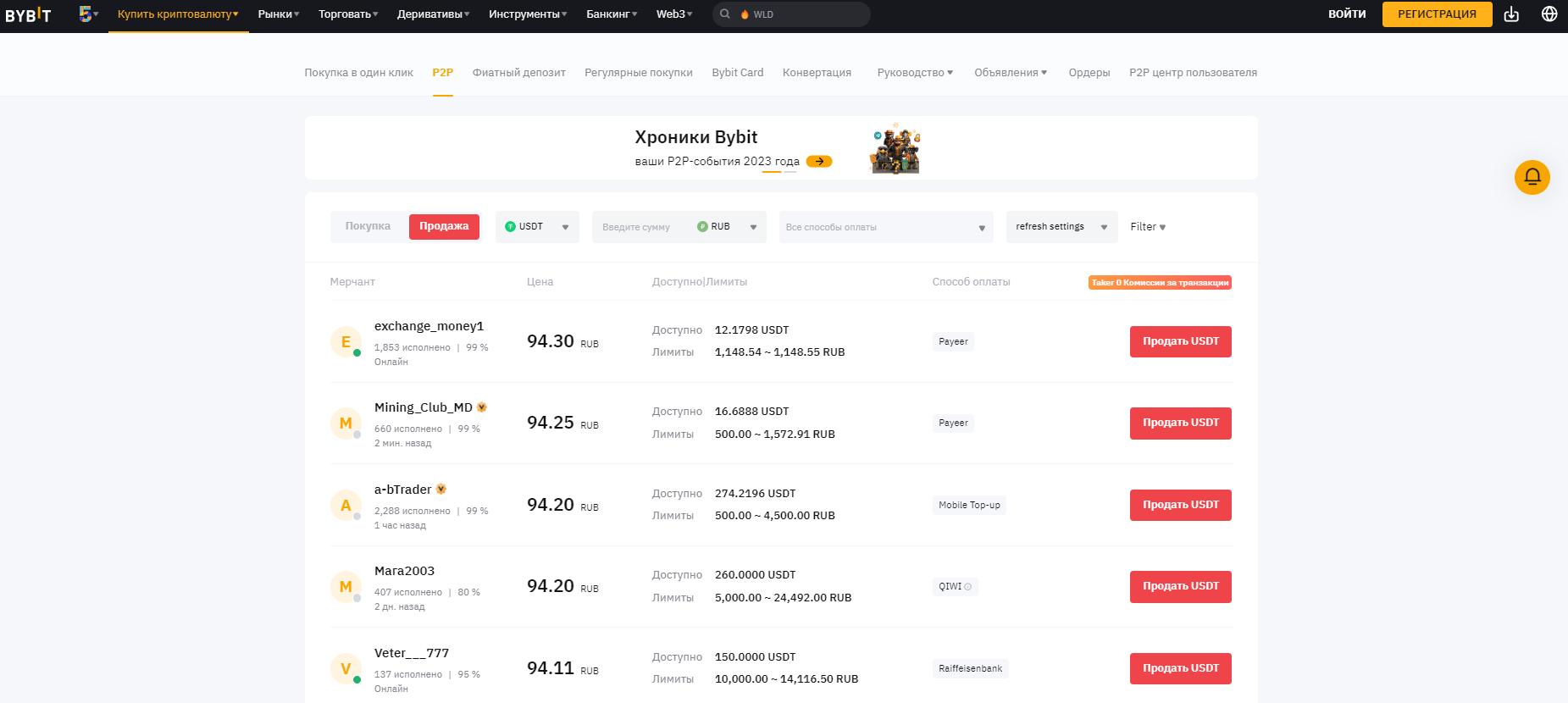Open Все способы оплаты dropdown

[x=886, y=227]
